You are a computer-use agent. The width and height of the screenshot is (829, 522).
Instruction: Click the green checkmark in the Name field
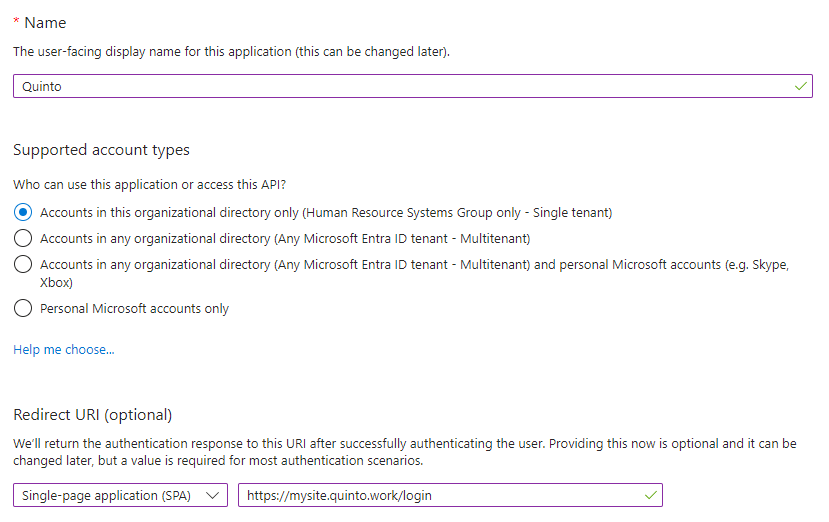pyautogui.click(x=800, y=86)
